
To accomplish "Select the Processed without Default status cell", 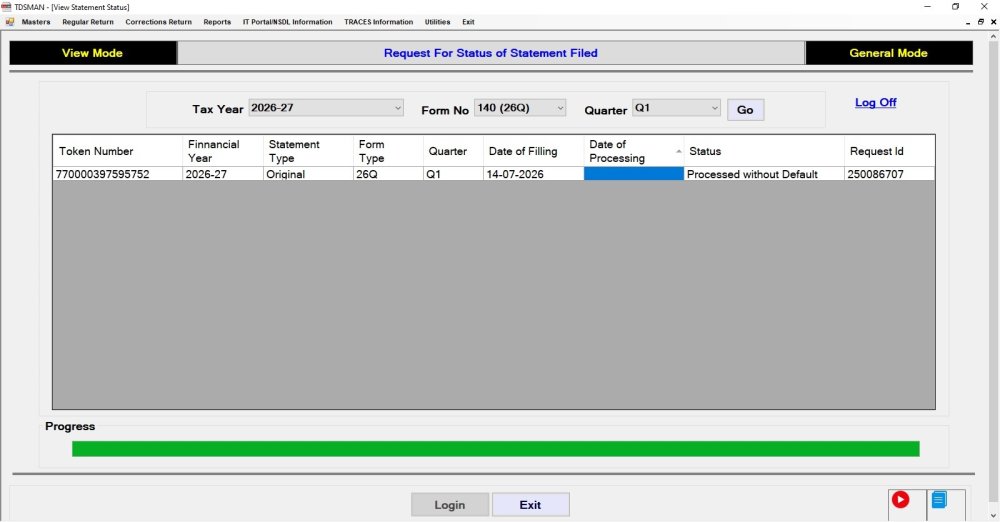I will point(764,174).
